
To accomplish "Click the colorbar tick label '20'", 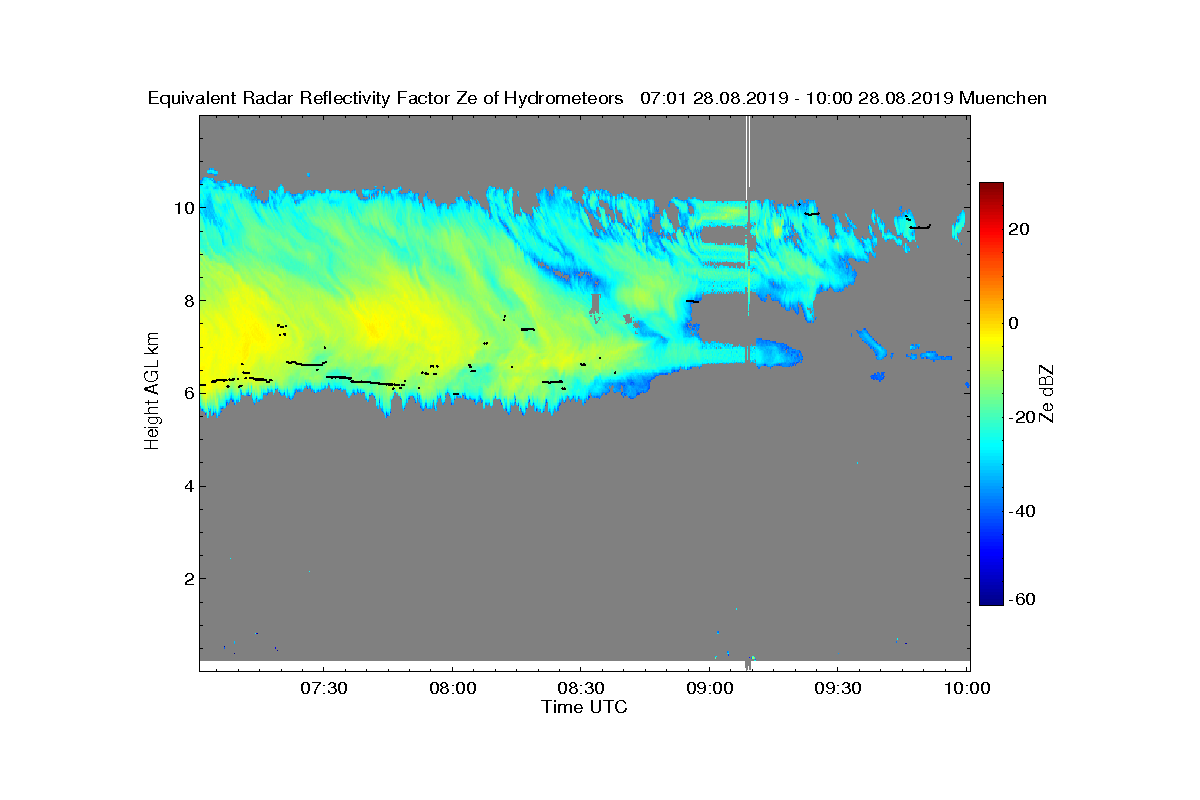I will (1020, 230).
